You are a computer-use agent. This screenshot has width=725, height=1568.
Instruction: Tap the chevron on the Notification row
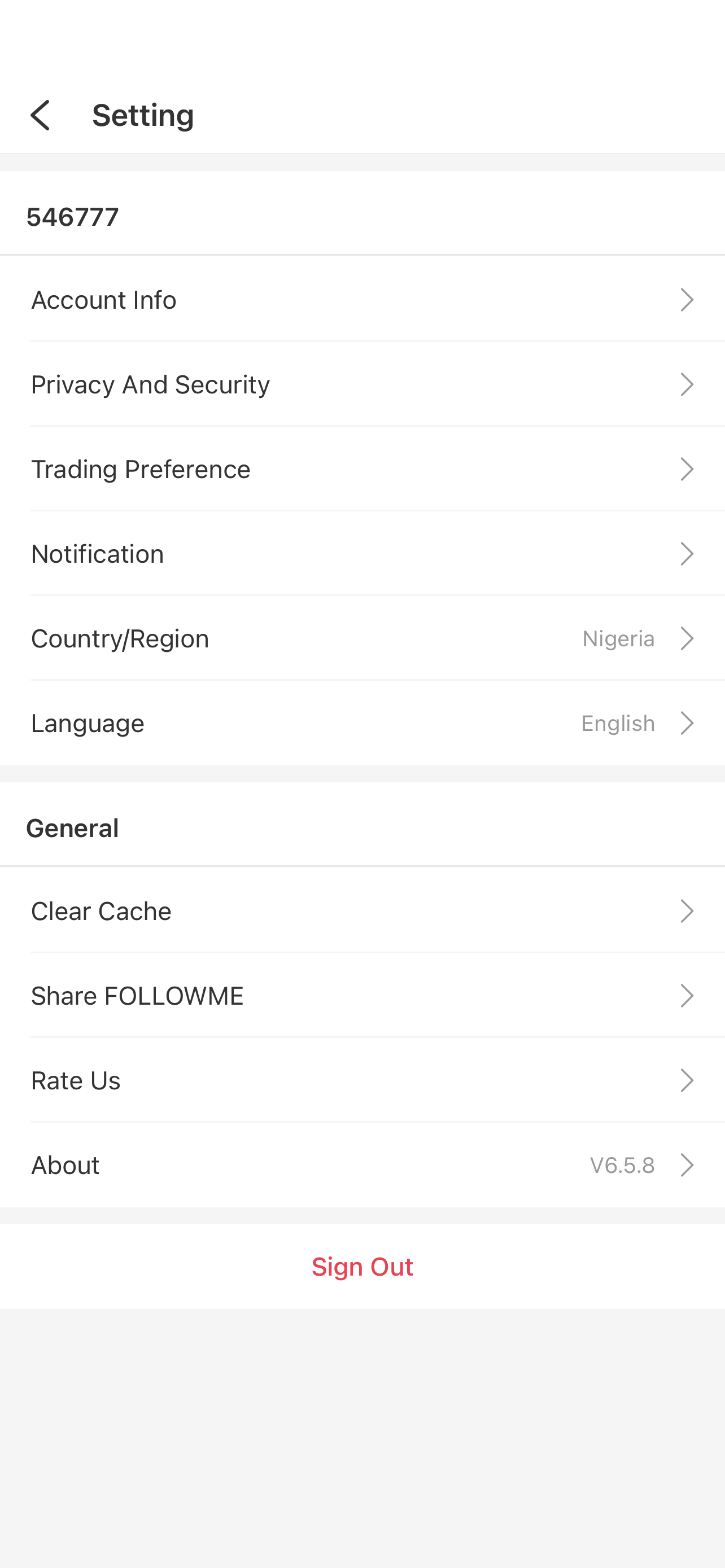687,553
